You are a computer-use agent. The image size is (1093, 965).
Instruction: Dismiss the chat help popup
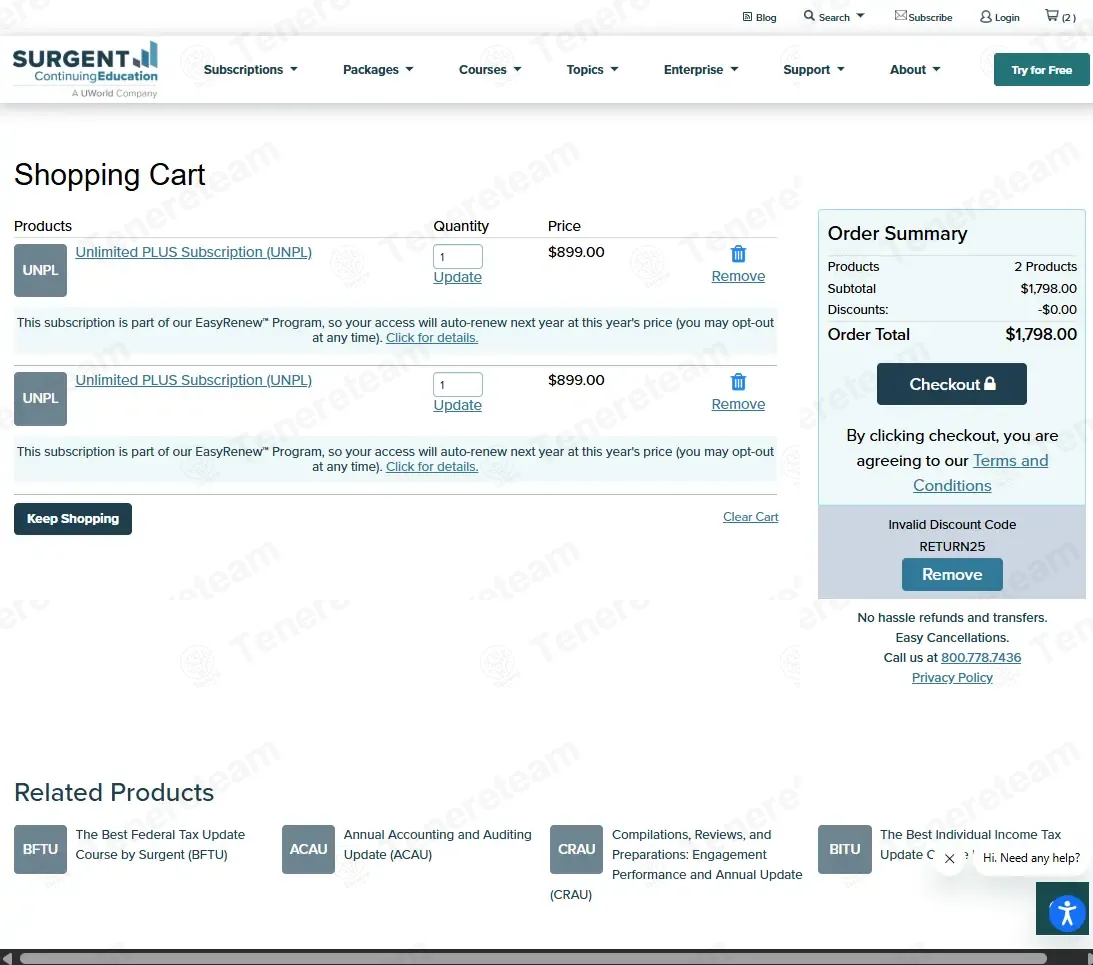(949, 858)
